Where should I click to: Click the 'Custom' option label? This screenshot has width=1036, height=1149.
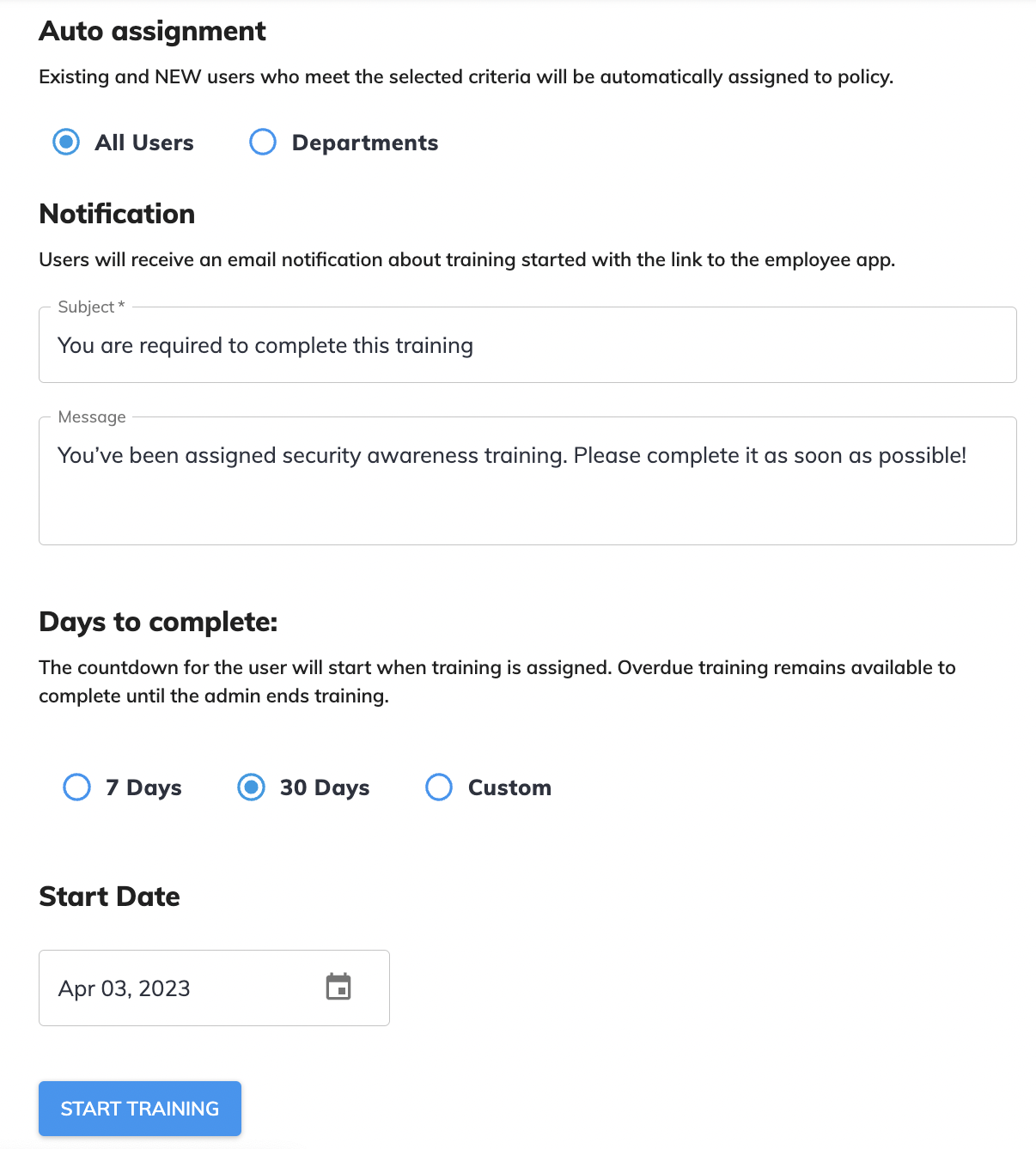(509, 787)
